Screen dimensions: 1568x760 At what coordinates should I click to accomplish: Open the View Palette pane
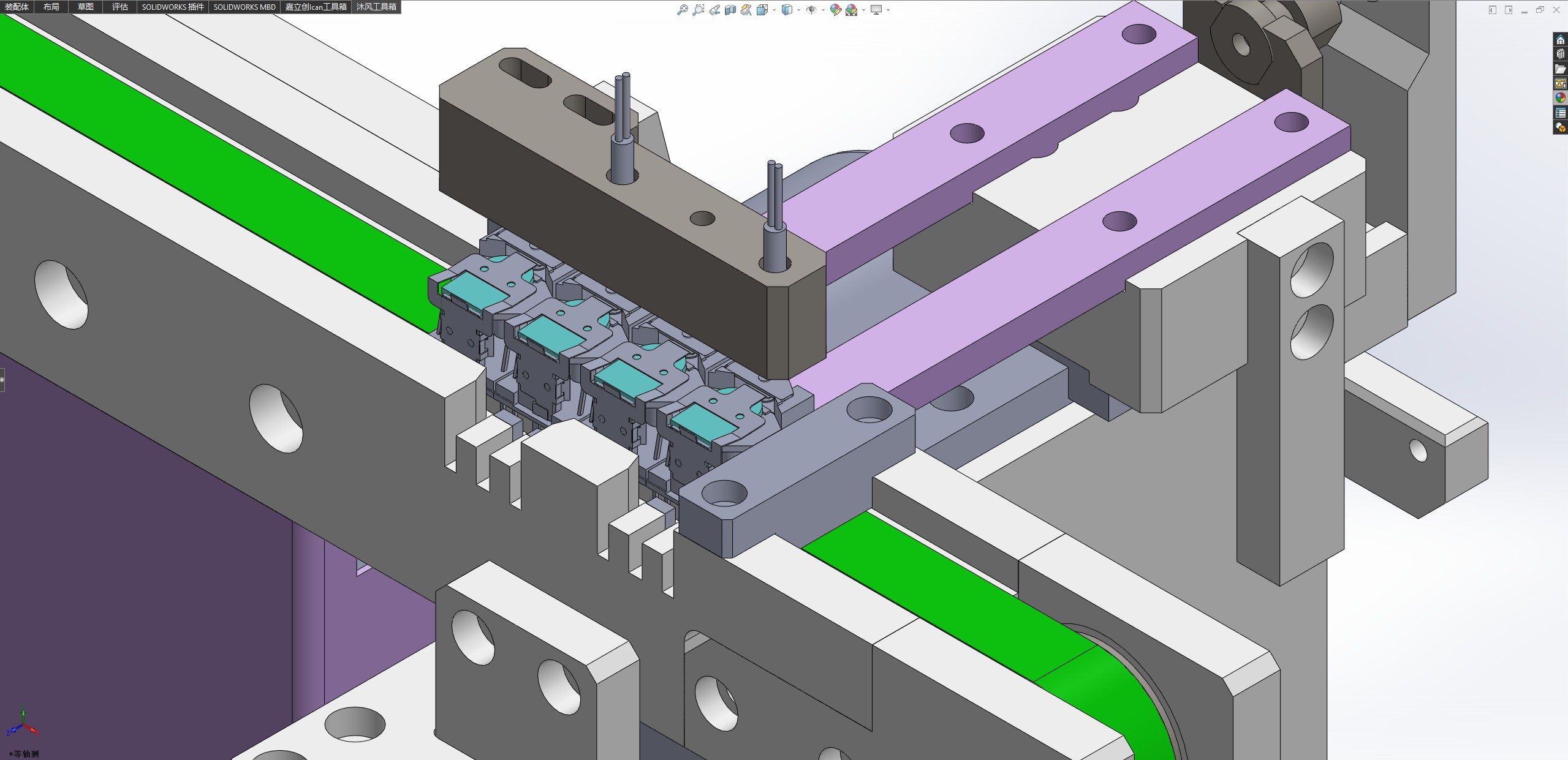pyautogui.click(x=1561, y=84)
